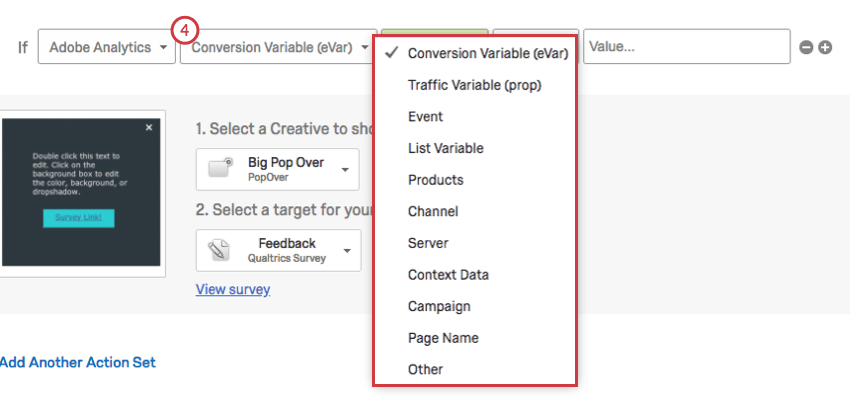Click the View survey link
The height and width of the screenshot is (409, 850).
233,290
